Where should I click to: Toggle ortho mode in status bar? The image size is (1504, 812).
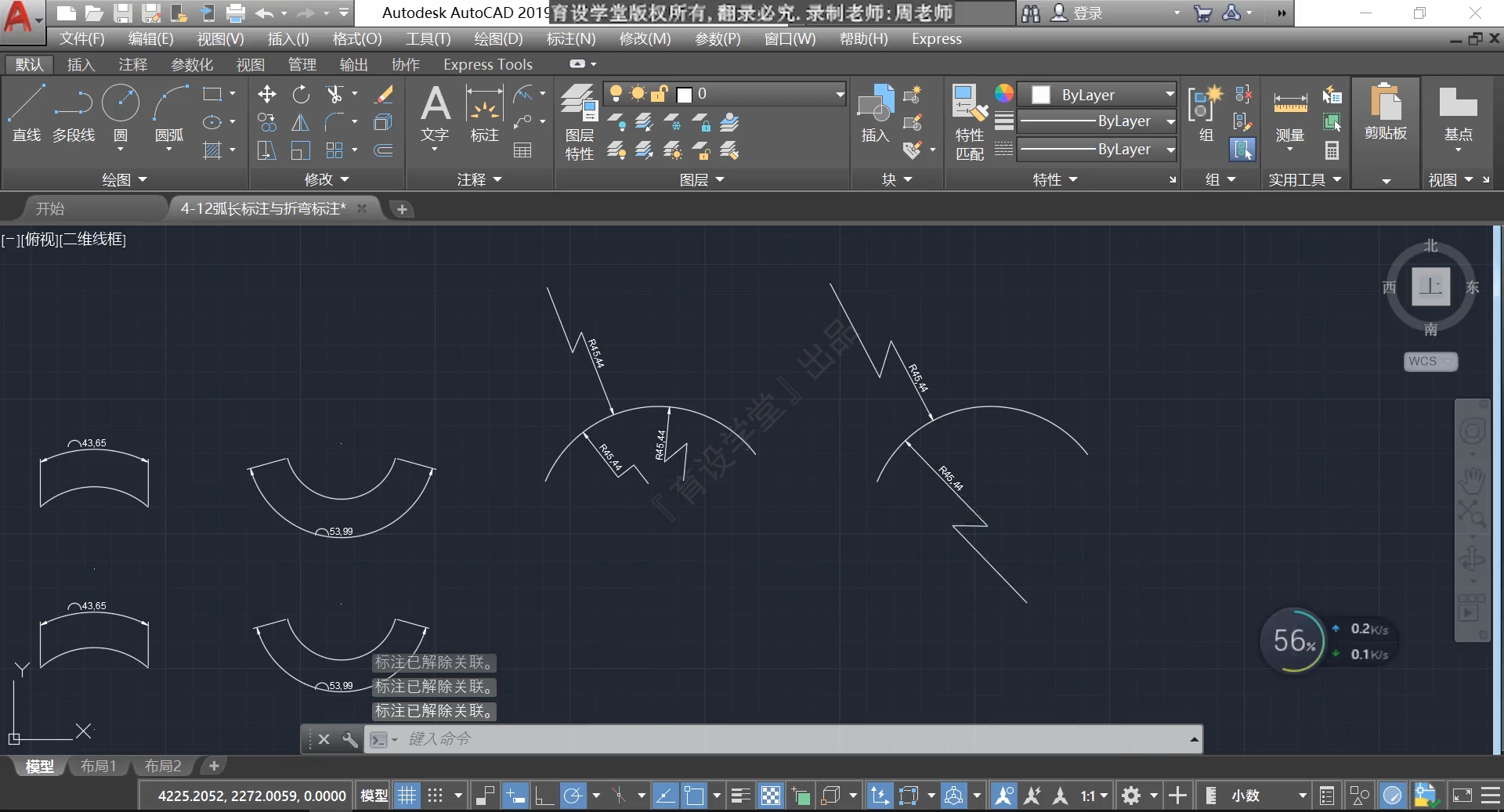[x=544, y=796]
